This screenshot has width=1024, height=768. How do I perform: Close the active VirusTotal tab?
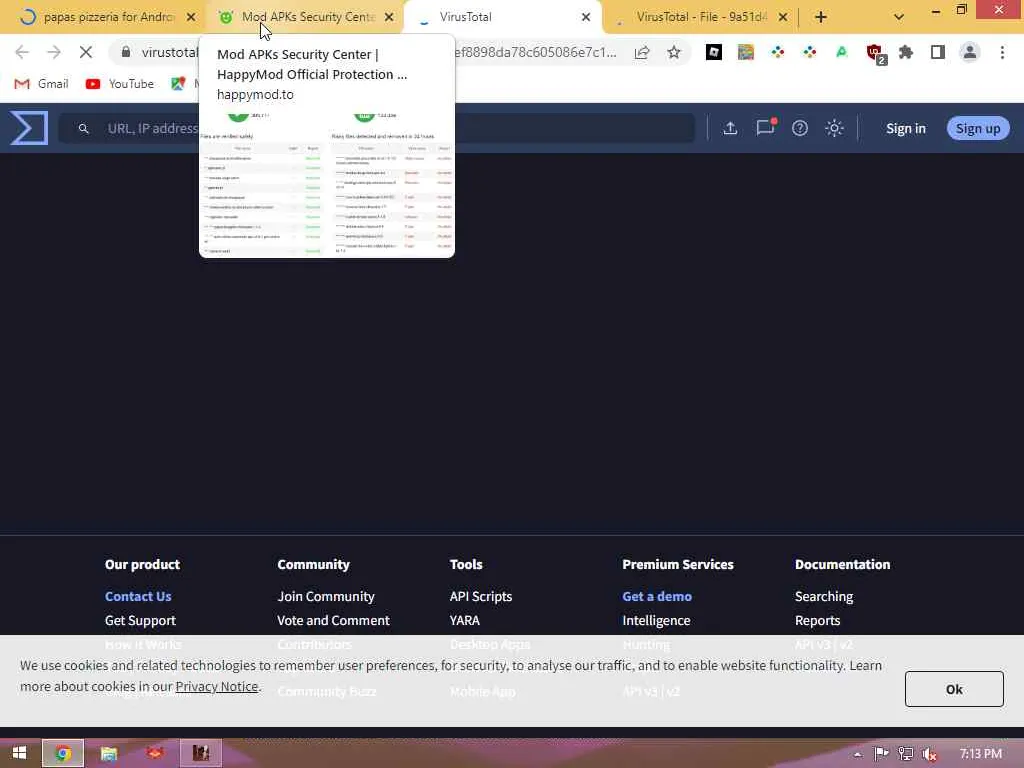(x=586, y=17)
